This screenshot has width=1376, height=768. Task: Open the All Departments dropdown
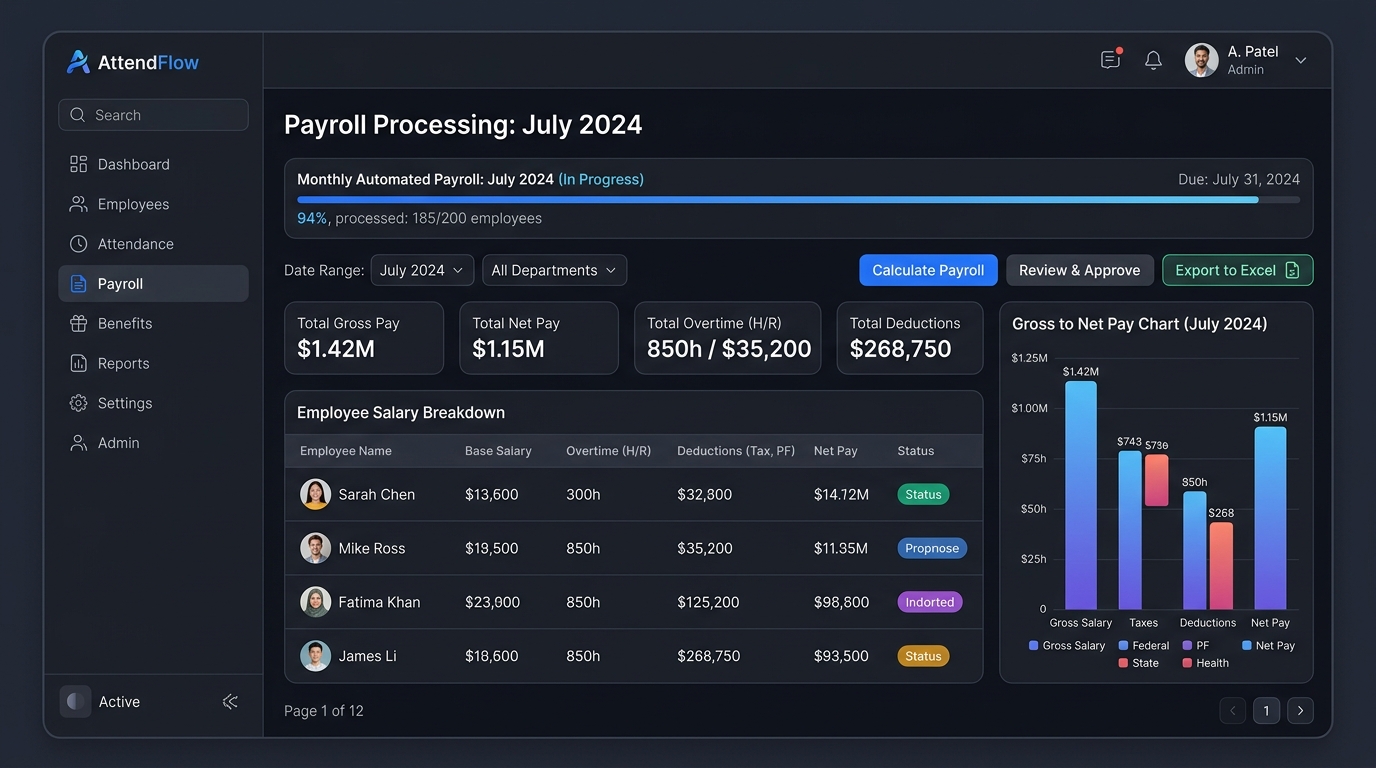[x=555, y=270]
